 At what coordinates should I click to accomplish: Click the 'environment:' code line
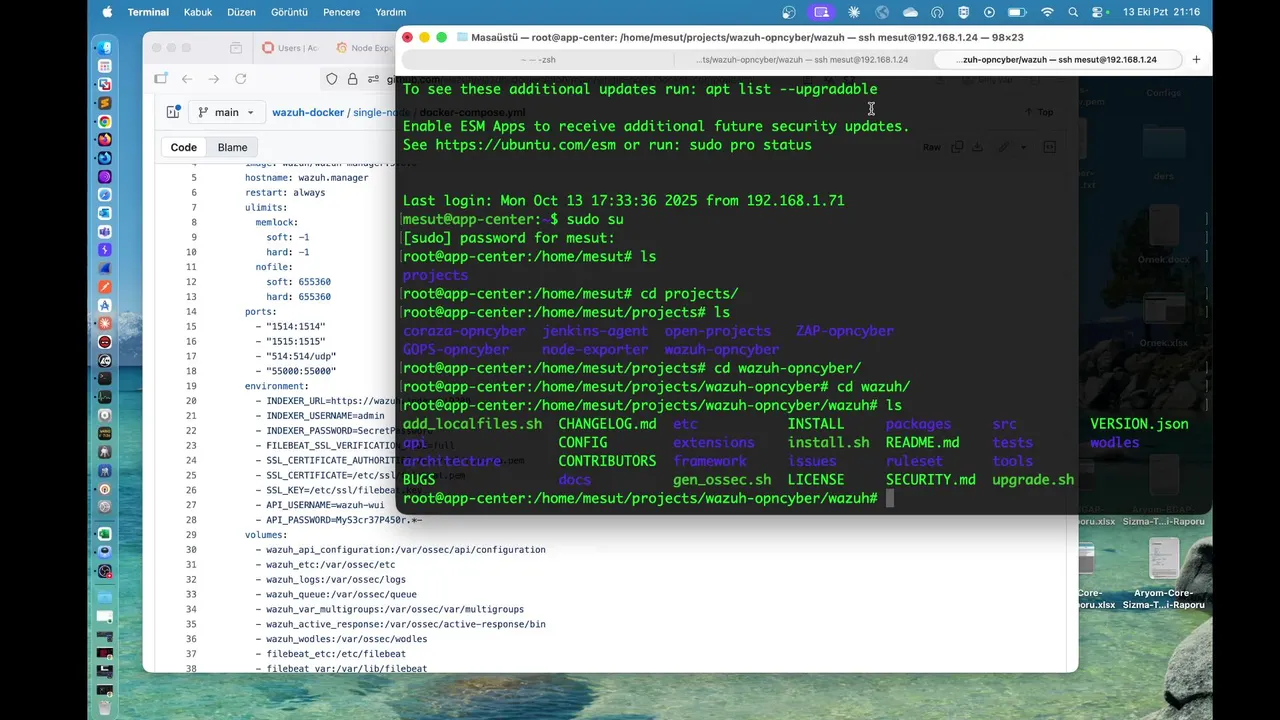(x=276, y=386)
